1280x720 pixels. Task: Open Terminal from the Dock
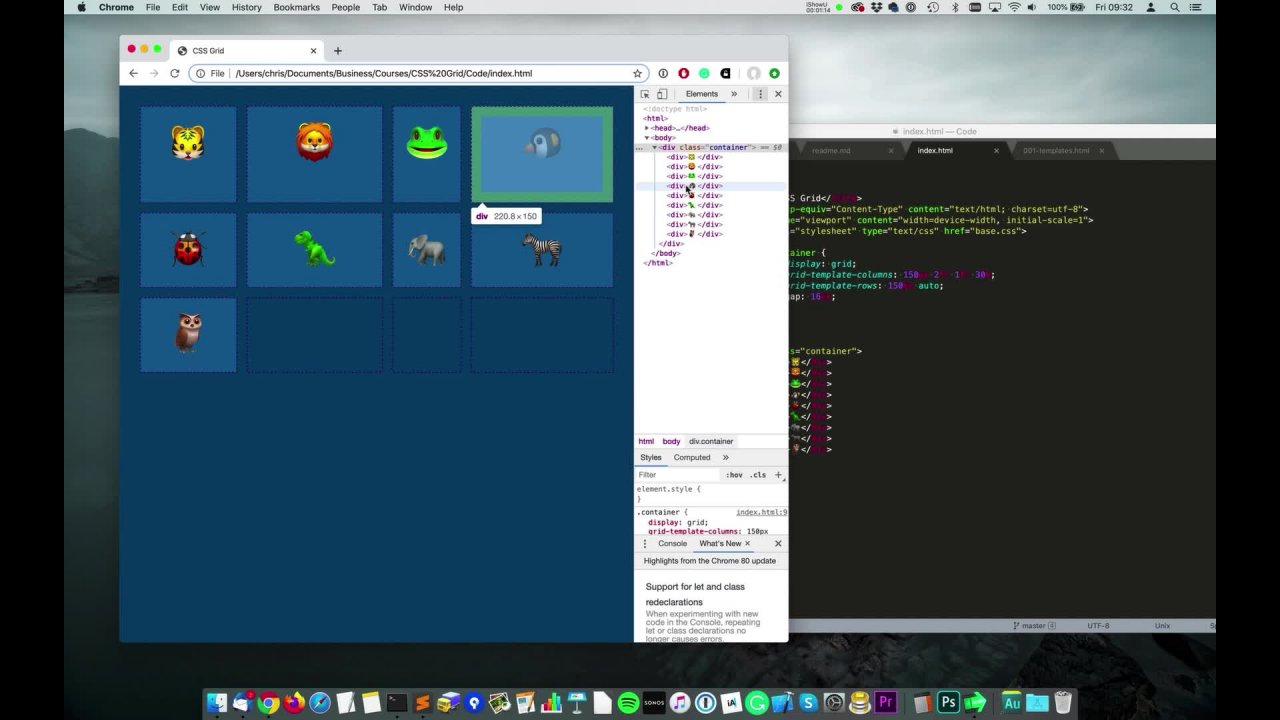(x=397, y=703)
